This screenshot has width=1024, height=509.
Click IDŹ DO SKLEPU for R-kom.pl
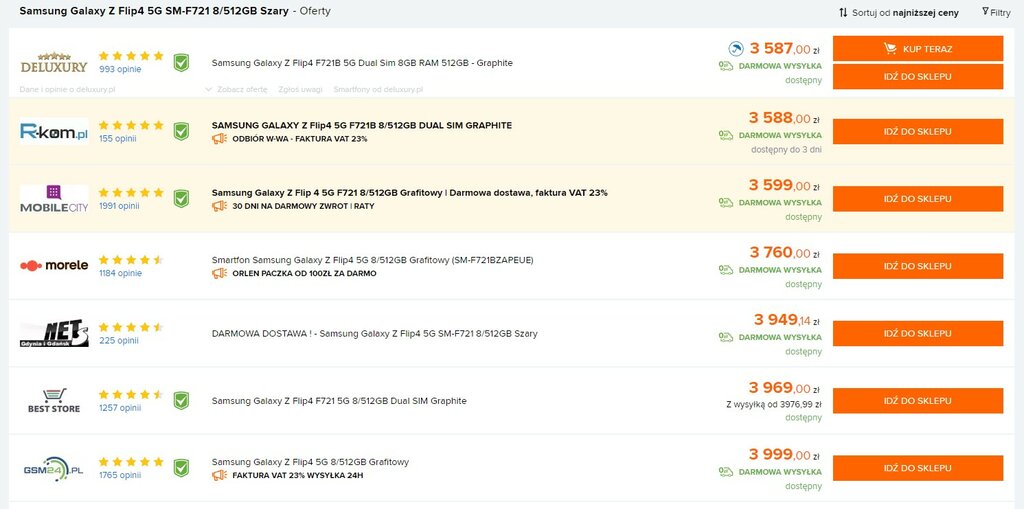point(918,131)
